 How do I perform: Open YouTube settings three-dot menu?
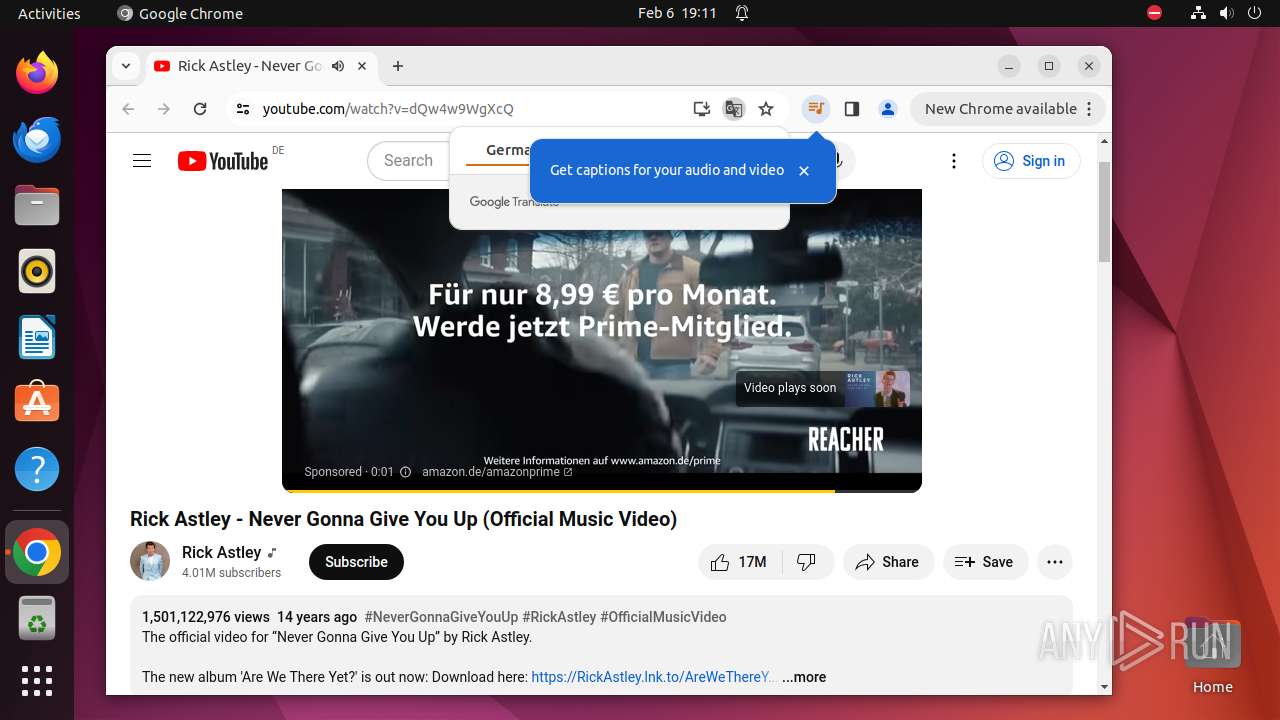point(954,161)
